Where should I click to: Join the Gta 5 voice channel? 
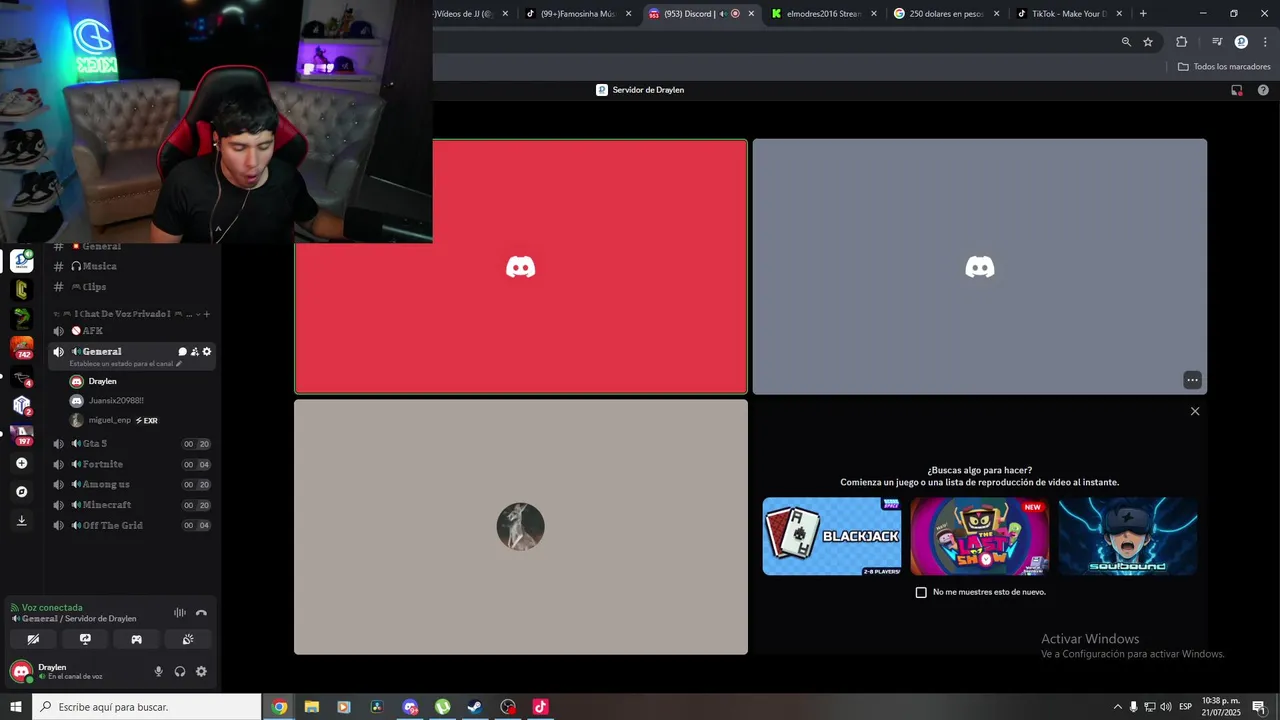click(131, 444)
